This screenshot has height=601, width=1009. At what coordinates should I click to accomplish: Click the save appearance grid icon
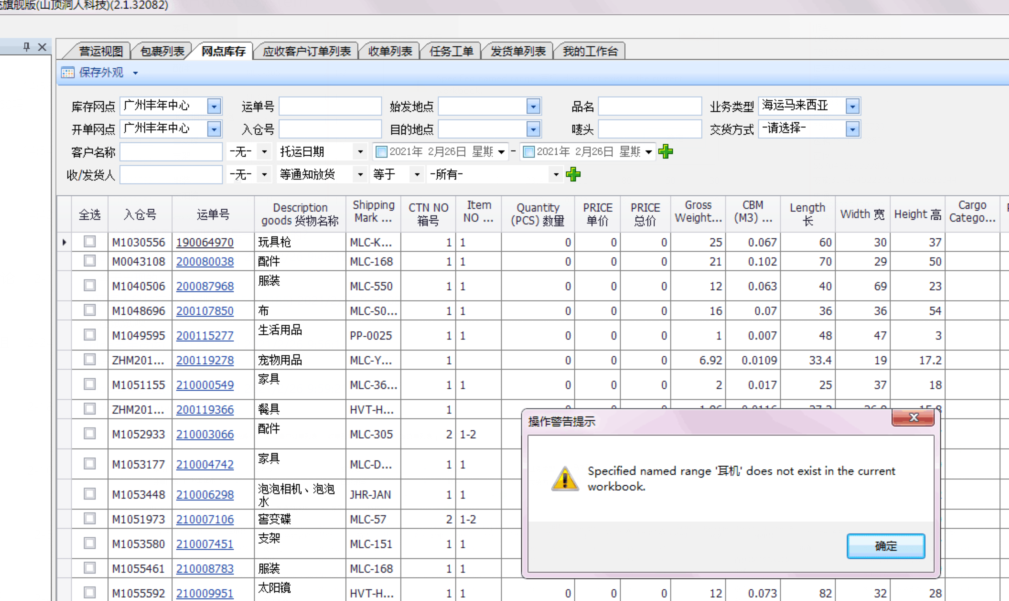point(67,73)
